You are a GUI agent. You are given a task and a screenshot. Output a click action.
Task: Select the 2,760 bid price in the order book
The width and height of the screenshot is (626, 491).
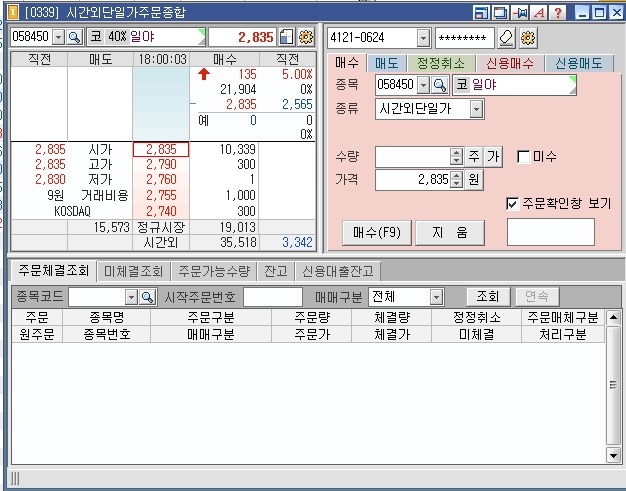tap(161, 180)
